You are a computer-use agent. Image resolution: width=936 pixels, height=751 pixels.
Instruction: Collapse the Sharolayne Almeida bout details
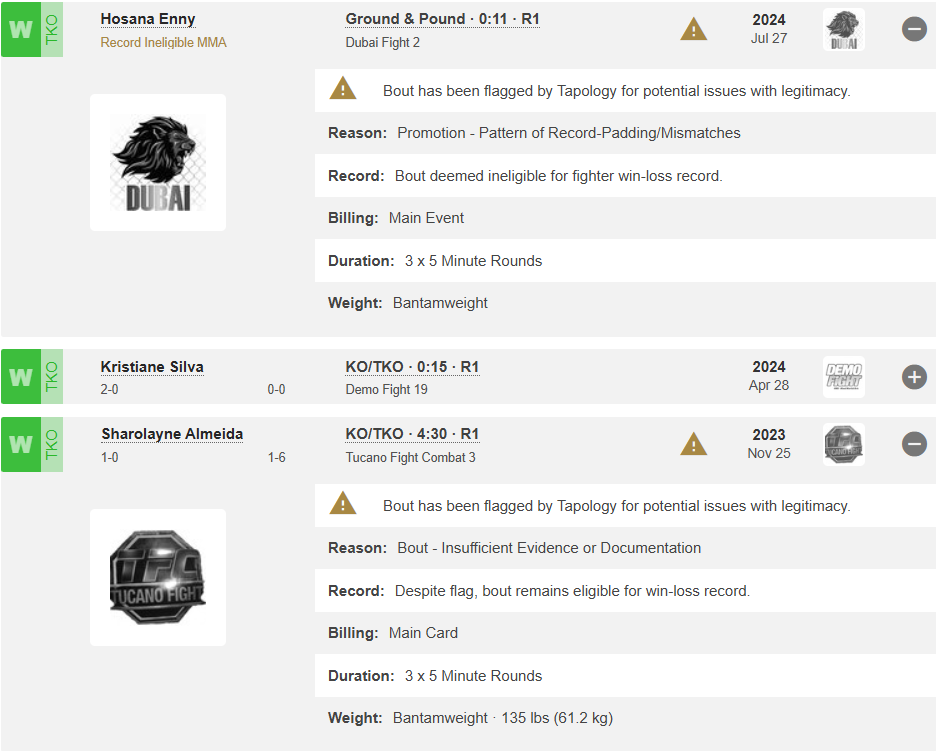pos(914,445)
